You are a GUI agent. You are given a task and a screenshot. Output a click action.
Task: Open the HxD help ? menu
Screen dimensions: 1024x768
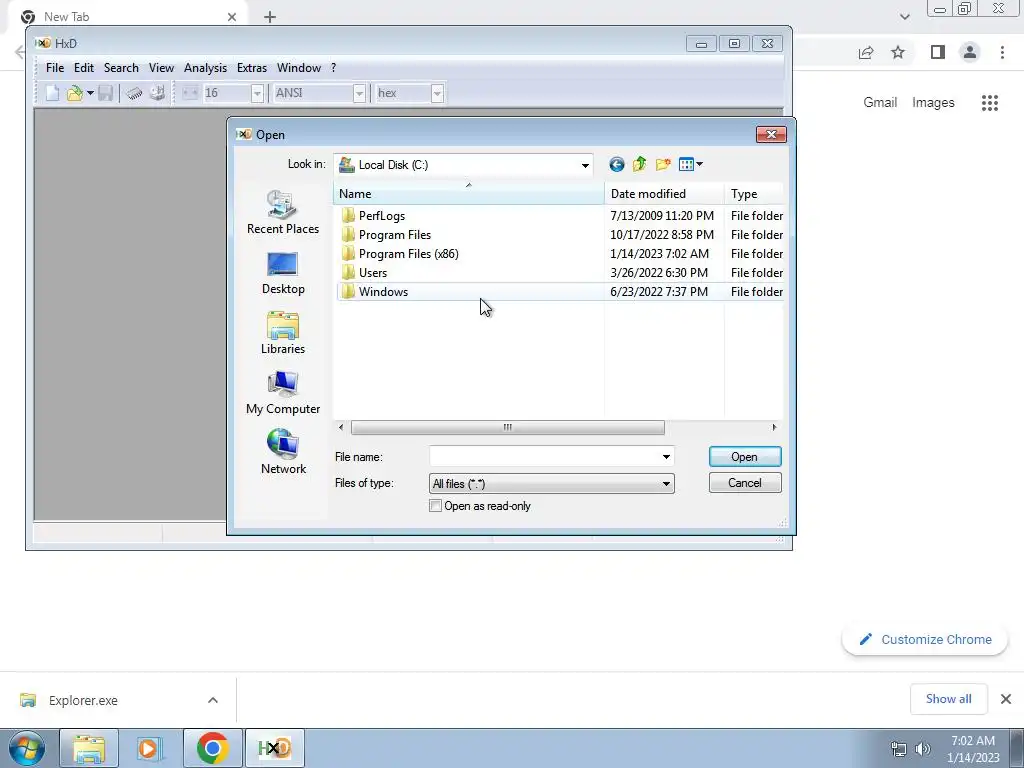(x=333, y=68)
